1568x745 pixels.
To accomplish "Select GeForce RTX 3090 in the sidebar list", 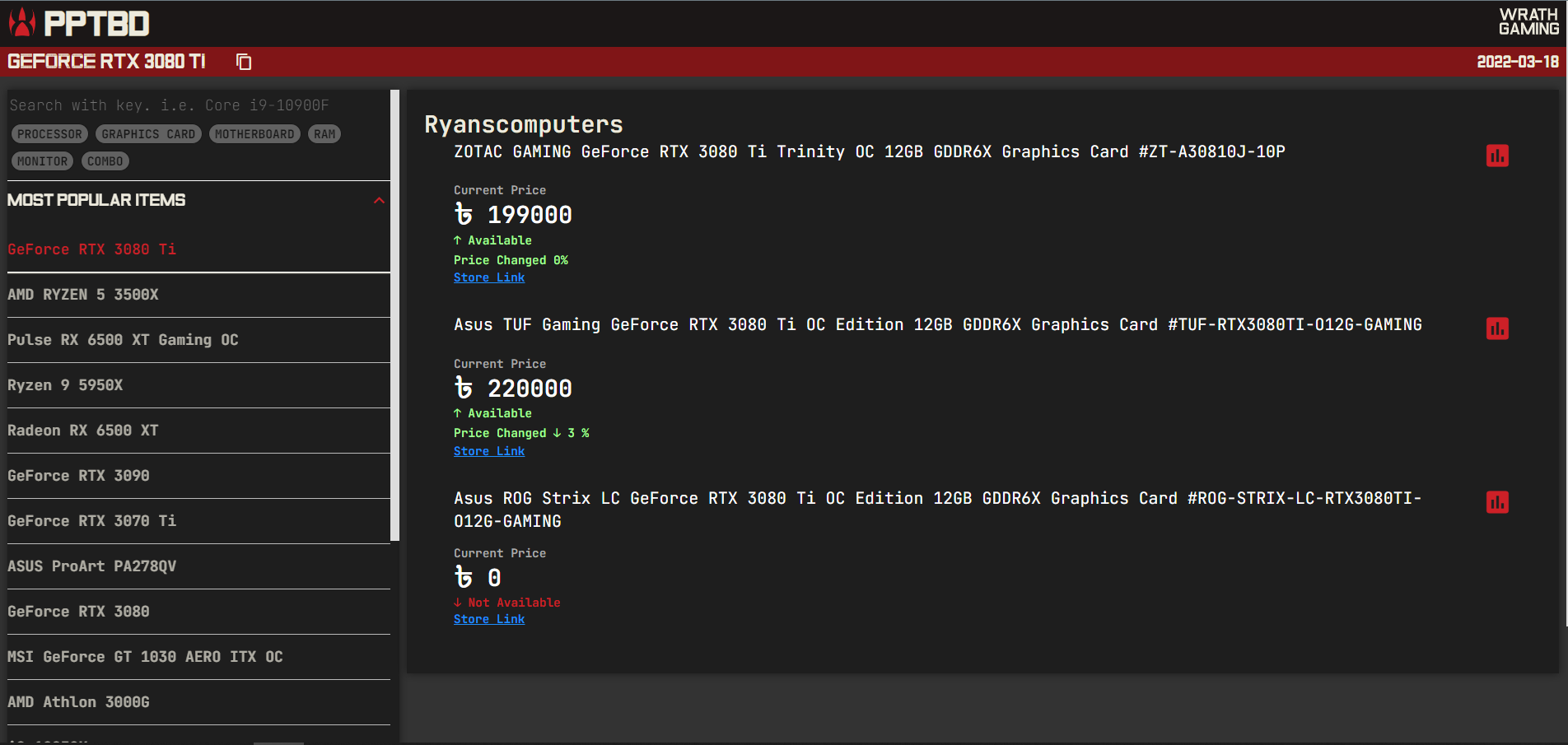I will (79, 476).
